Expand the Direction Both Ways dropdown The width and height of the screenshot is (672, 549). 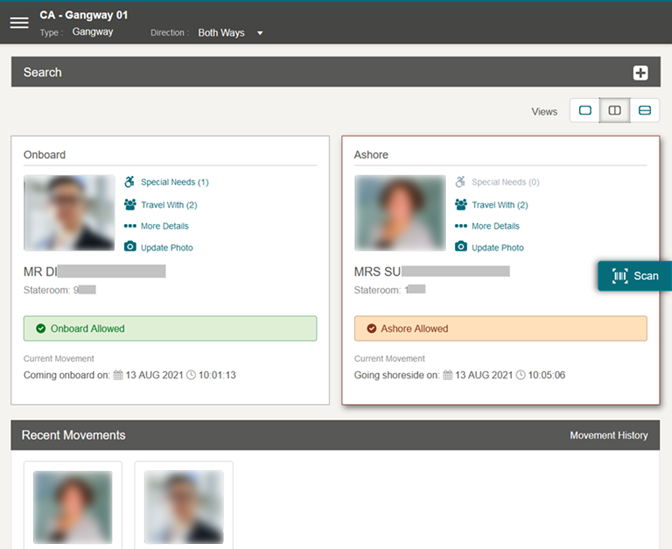(231, 33)
